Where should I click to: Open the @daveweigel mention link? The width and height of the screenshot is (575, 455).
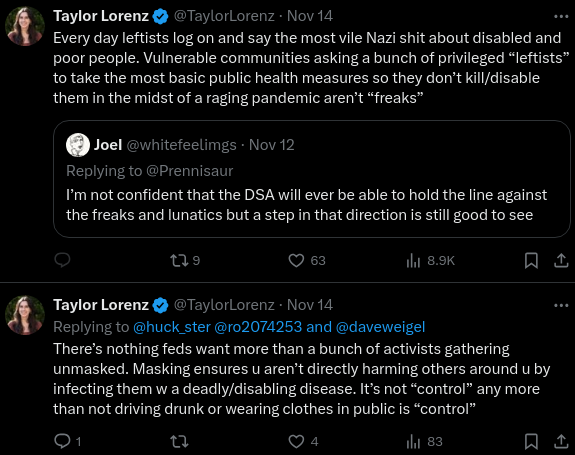click(380, 327)
